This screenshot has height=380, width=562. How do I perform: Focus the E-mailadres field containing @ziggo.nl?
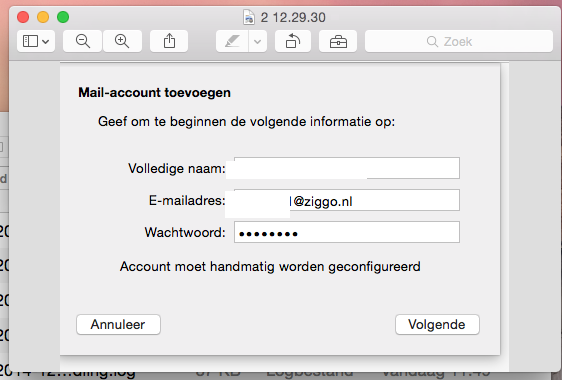pos(347,200)
